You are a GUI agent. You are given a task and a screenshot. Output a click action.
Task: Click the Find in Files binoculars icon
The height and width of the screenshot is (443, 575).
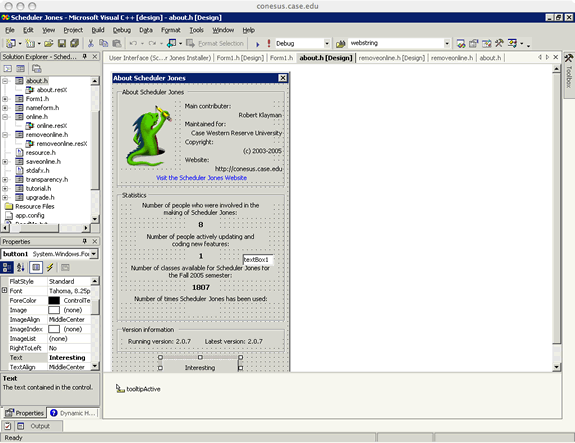(x=340, y=44)
